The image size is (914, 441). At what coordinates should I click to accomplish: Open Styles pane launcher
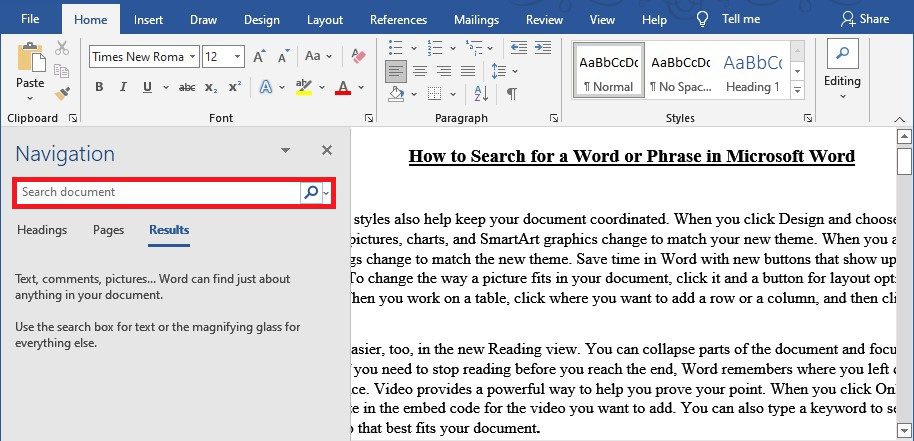point(808,118)
